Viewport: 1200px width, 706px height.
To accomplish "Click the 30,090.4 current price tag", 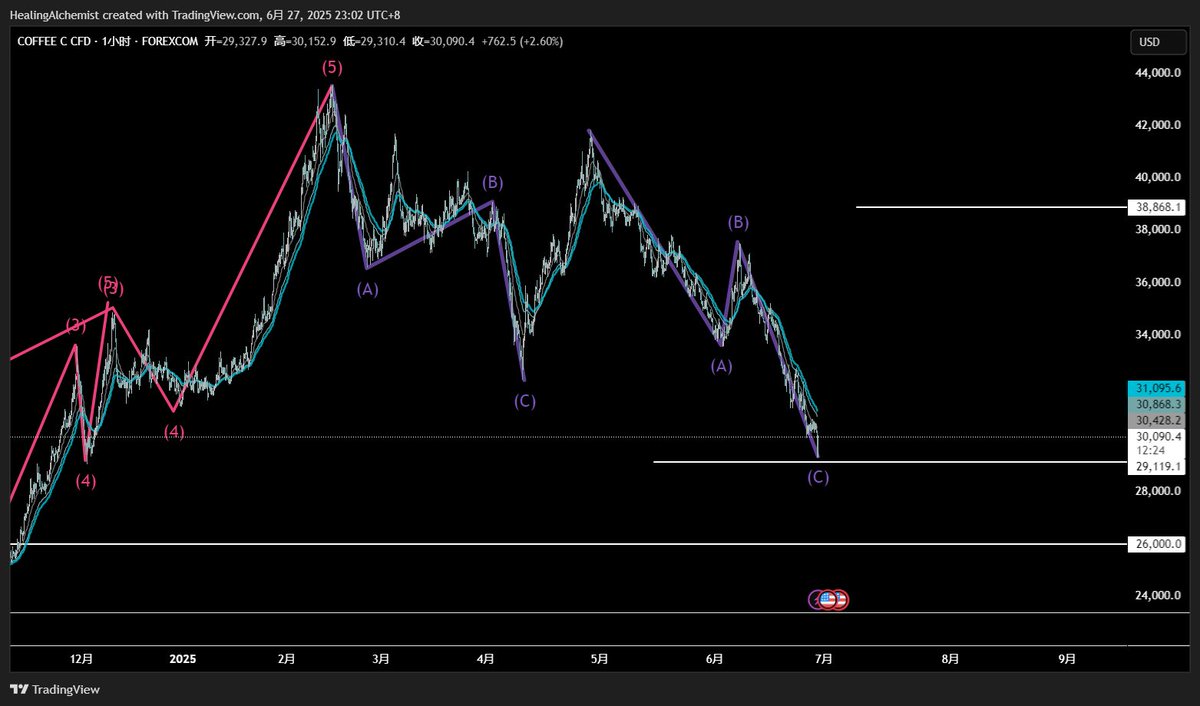I will point(1159,436).
